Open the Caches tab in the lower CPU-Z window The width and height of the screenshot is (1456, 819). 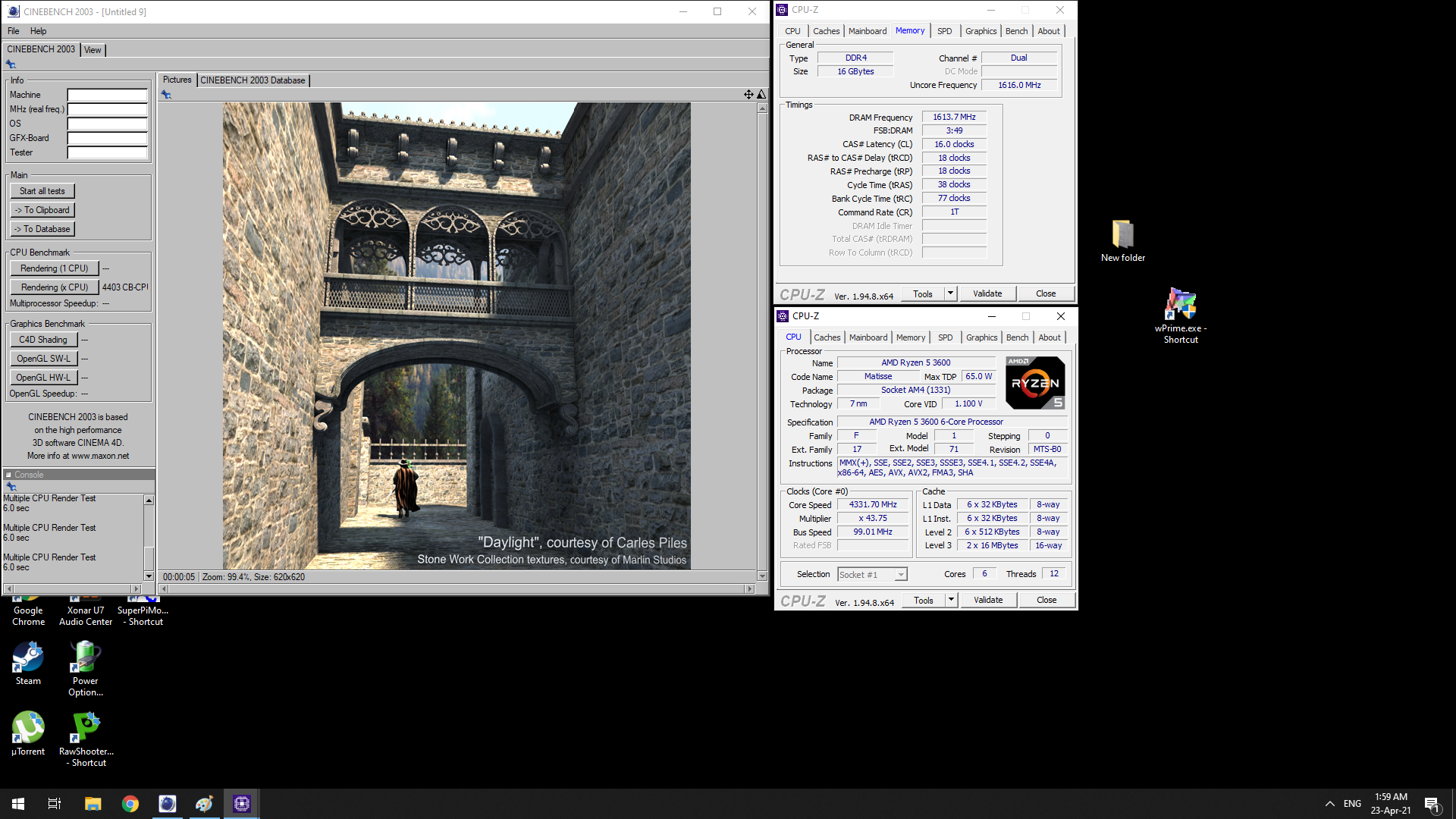[827, 337]
